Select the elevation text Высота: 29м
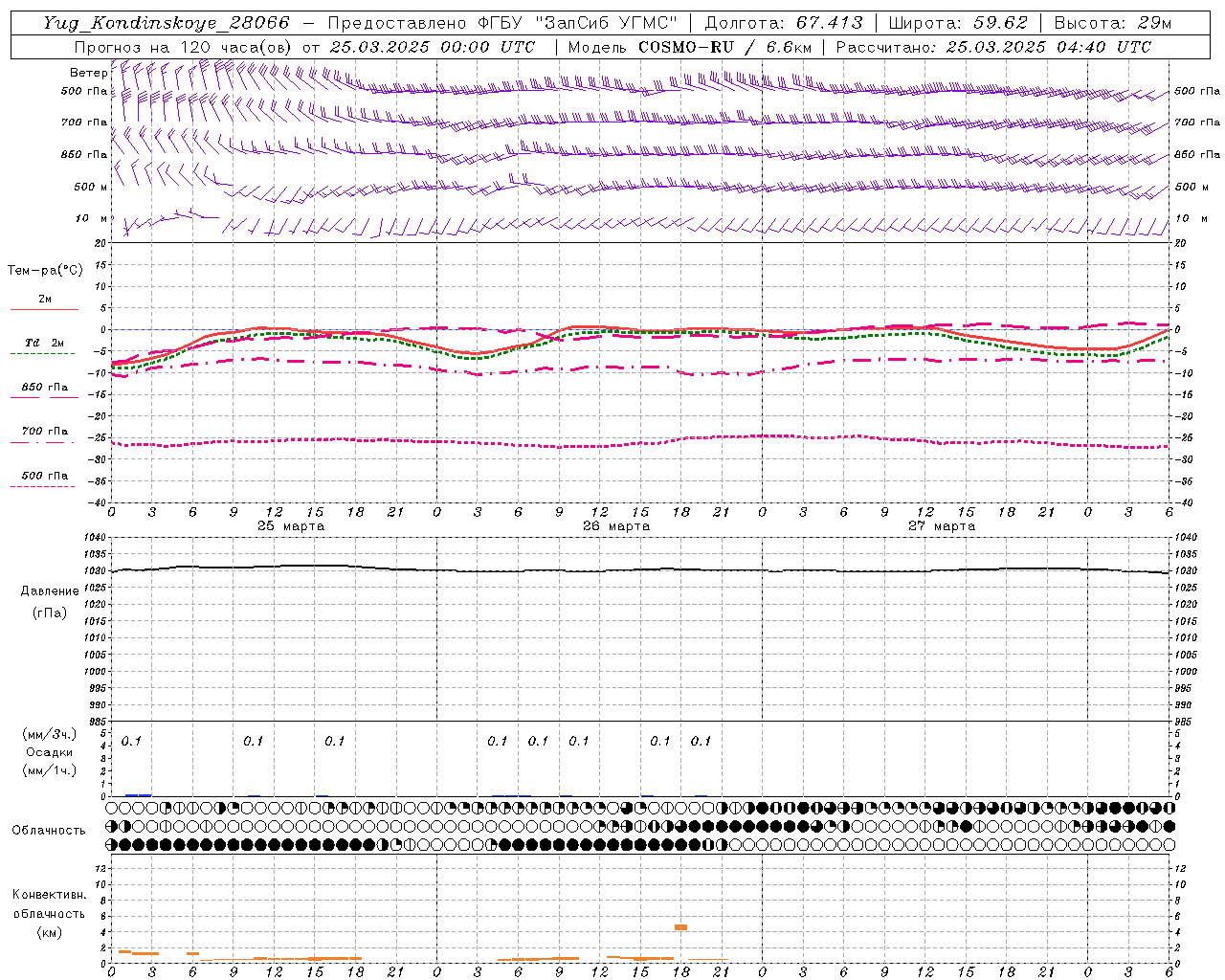Screen dimensions: 1225x980 pos(1113,23)
